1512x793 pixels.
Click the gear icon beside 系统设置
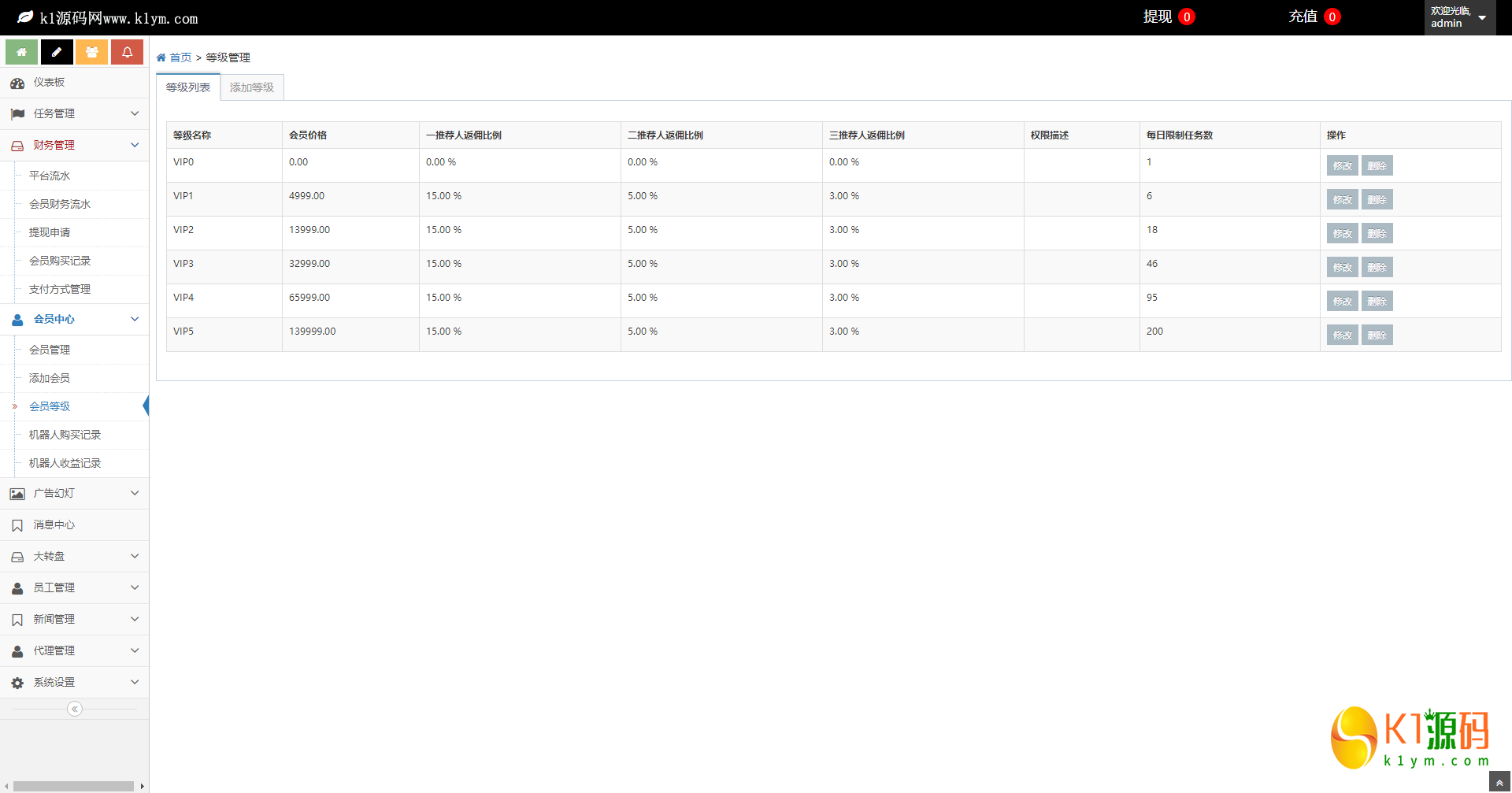coord(17,683)
